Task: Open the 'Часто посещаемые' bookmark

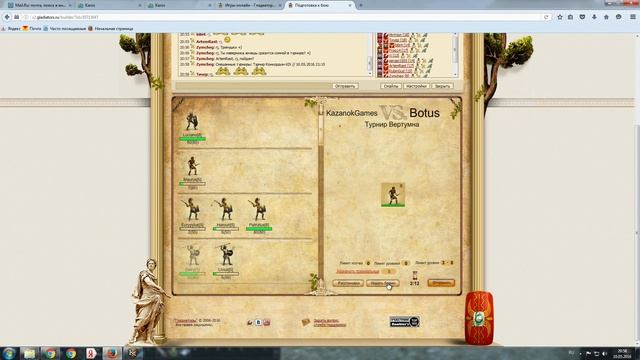Action: coord(64,29)
